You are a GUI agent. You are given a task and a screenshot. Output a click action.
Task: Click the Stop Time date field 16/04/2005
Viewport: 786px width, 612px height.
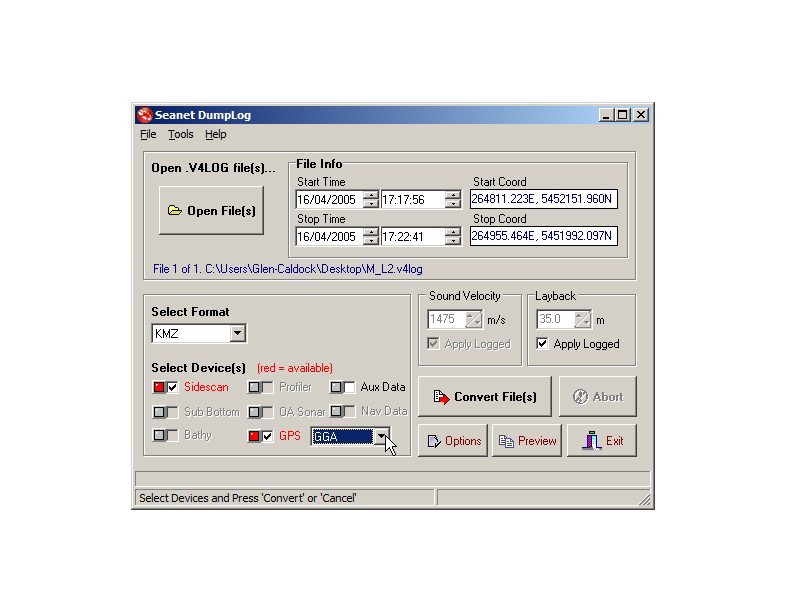pyautogui.click(x=329, y=237)
